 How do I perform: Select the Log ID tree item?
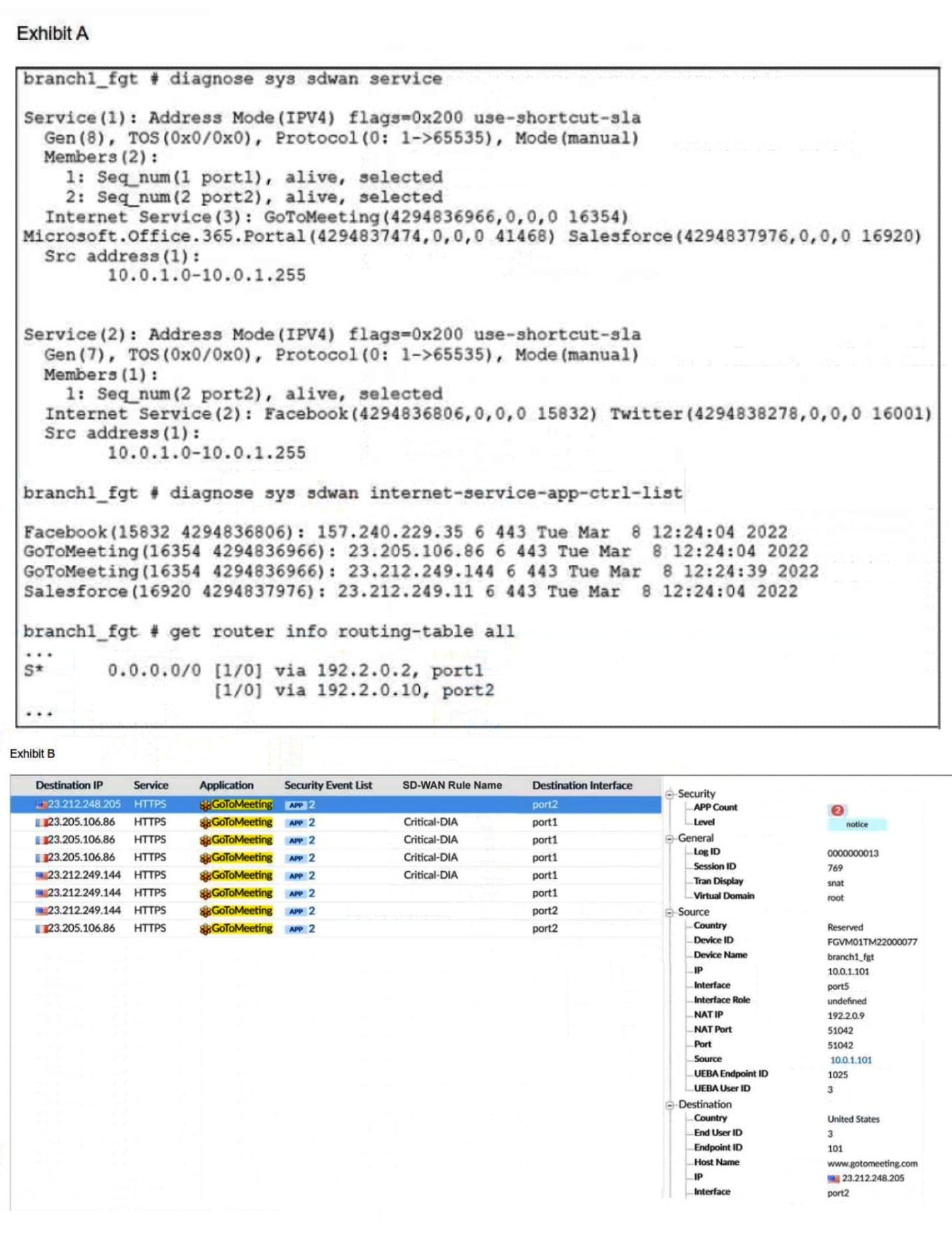(707, 852)
